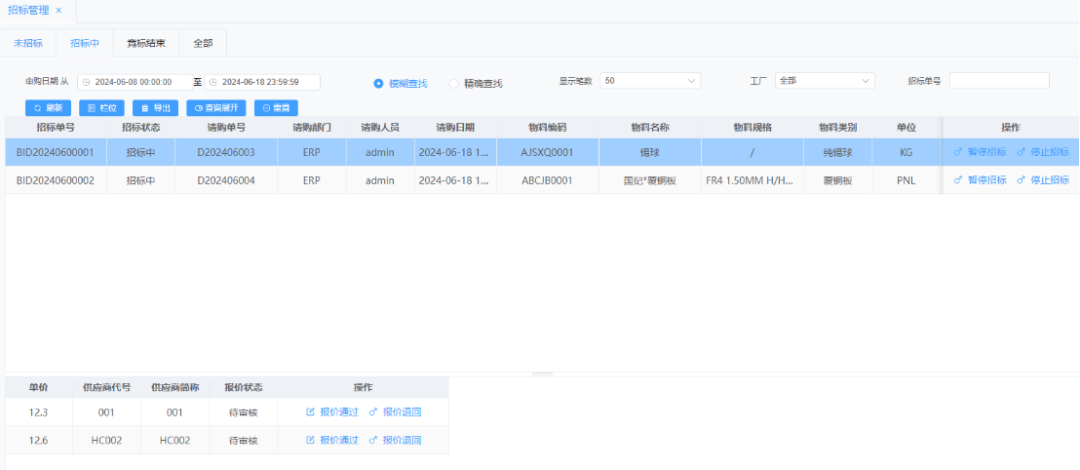Viewport: 1080px width, 470px height.
Task: Click the unit cell KG
Action: click(x=906, y=152)
